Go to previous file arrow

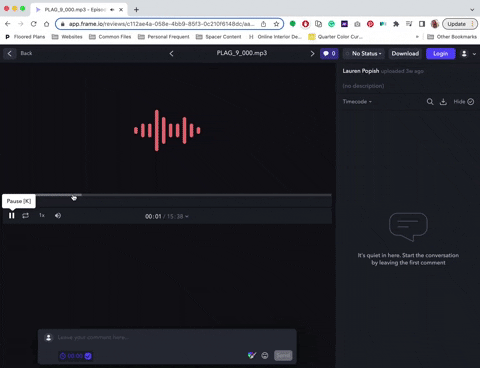(x=171, y=53)
